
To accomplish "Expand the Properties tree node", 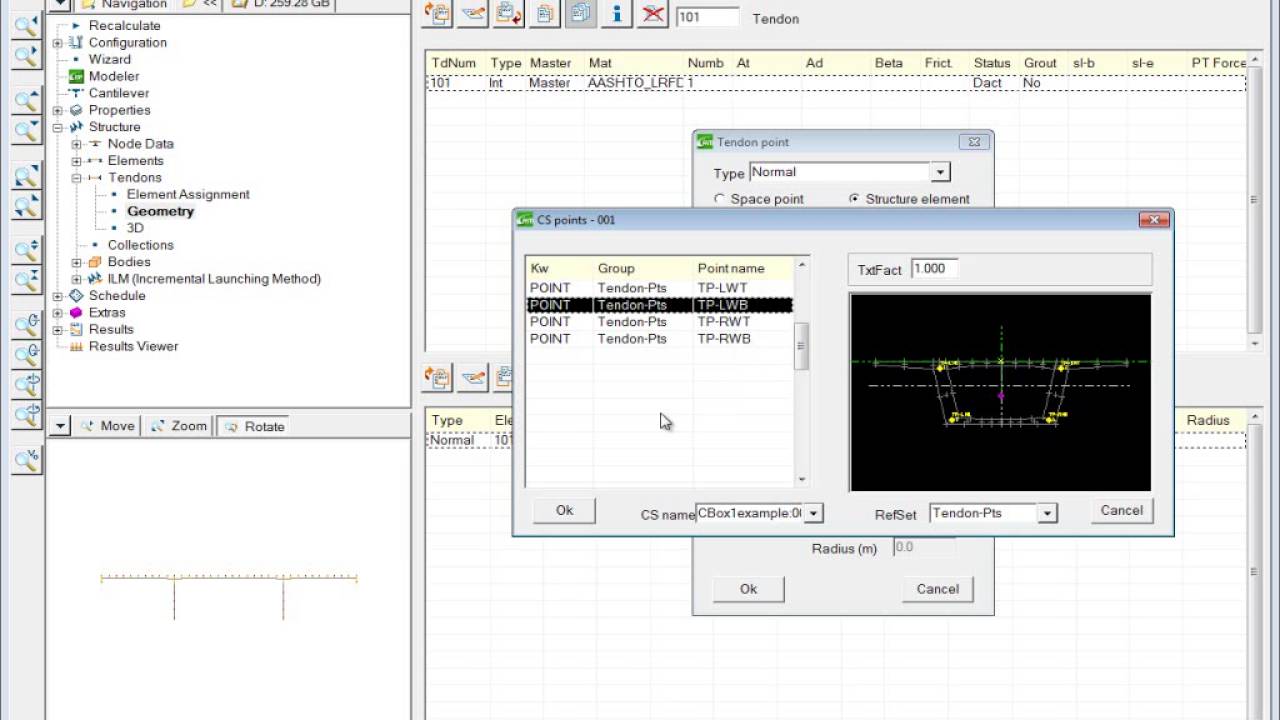I will click(58, 110).
